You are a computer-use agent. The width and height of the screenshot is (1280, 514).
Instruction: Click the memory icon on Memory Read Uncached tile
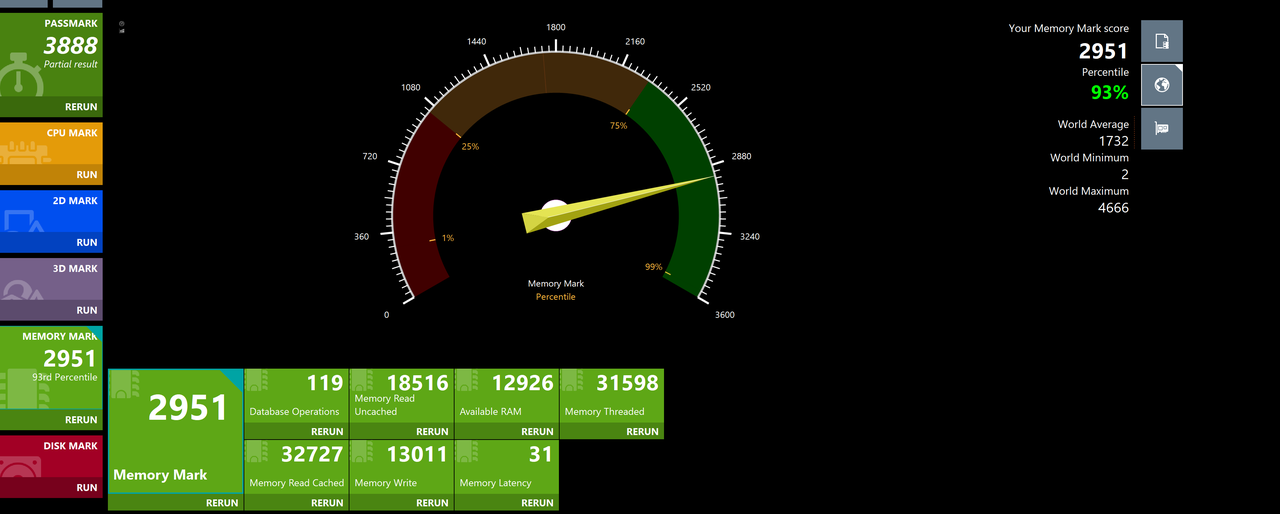[363, 381]
